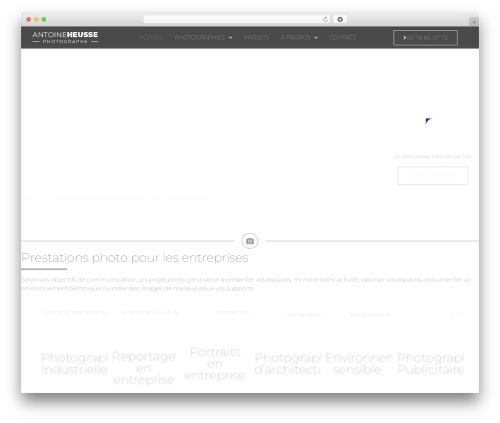Screen dimensions: 500x423
Task: Open the Reportage en entreprise service
Action: [x=143, y=368]
